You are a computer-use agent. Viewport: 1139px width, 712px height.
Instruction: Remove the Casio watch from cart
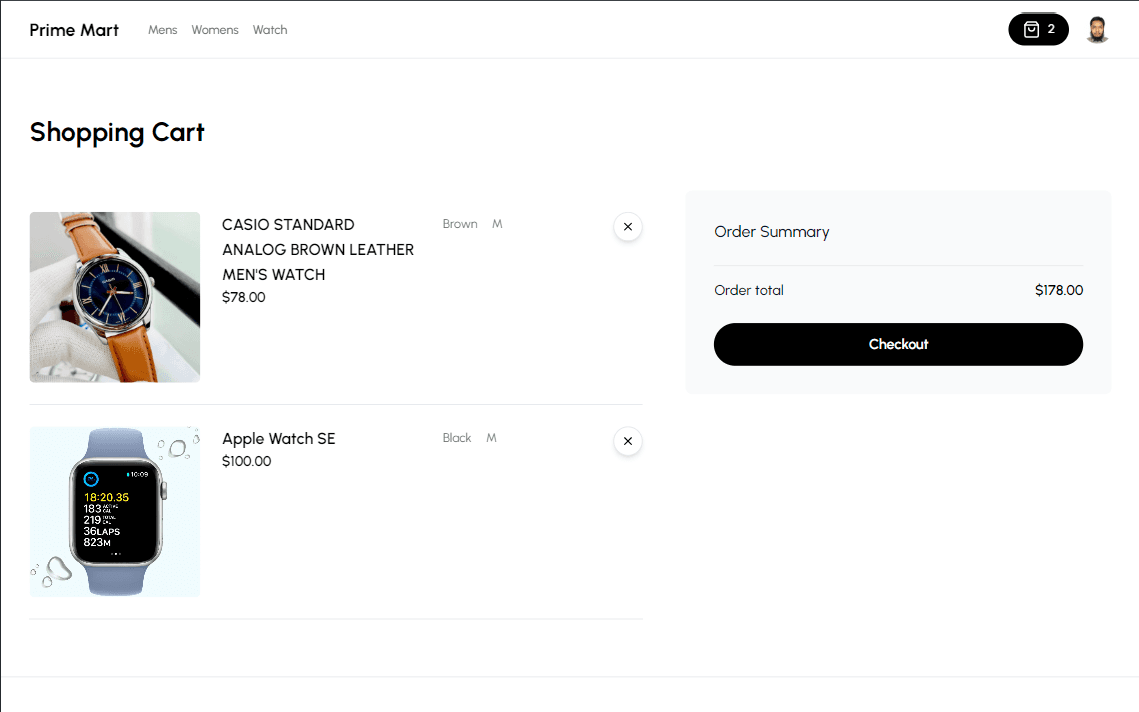pos(627,227)
